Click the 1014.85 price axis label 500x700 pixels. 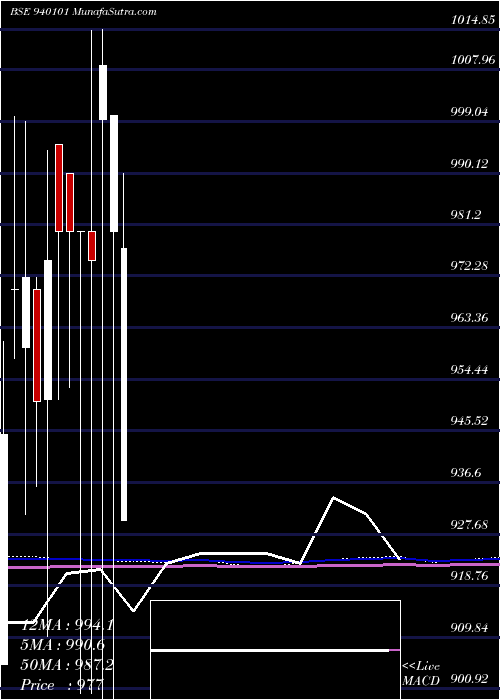[473, 20]
